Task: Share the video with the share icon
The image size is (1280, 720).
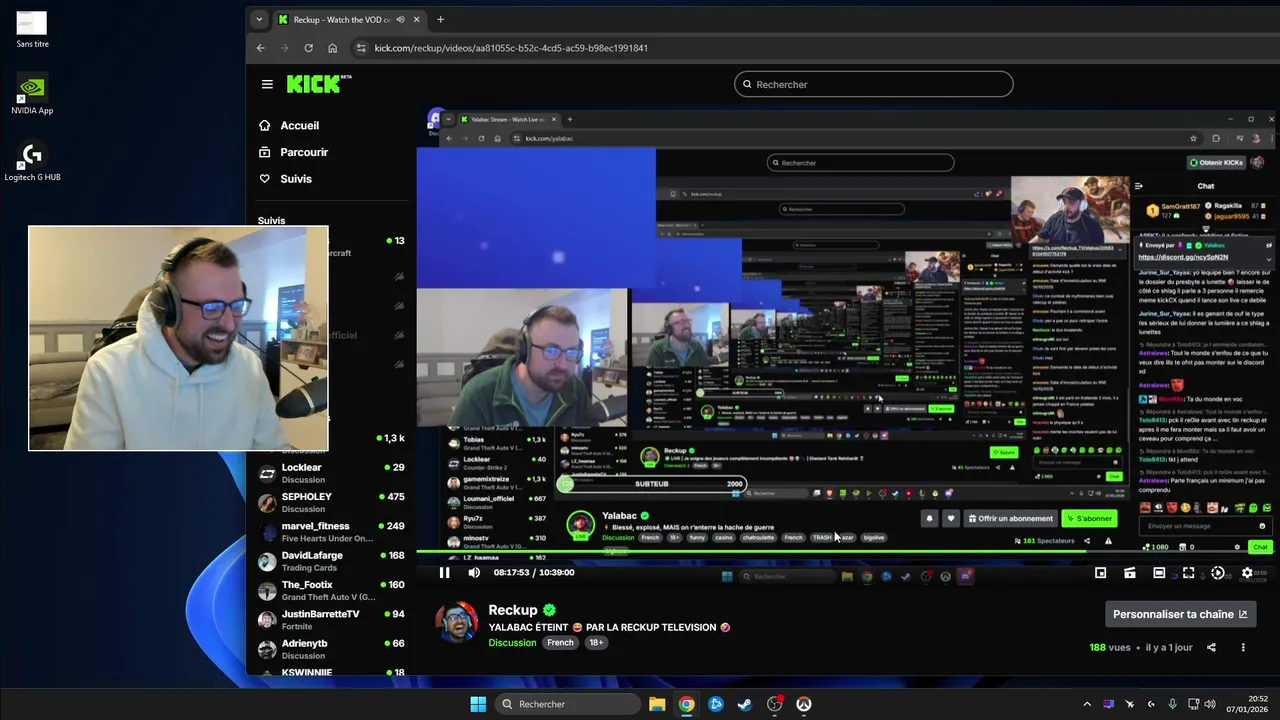Action: pos(1211,647)
